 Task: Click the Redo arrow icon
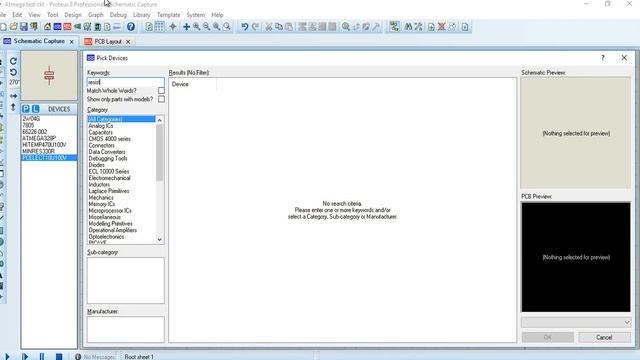(x=255, y=27)
